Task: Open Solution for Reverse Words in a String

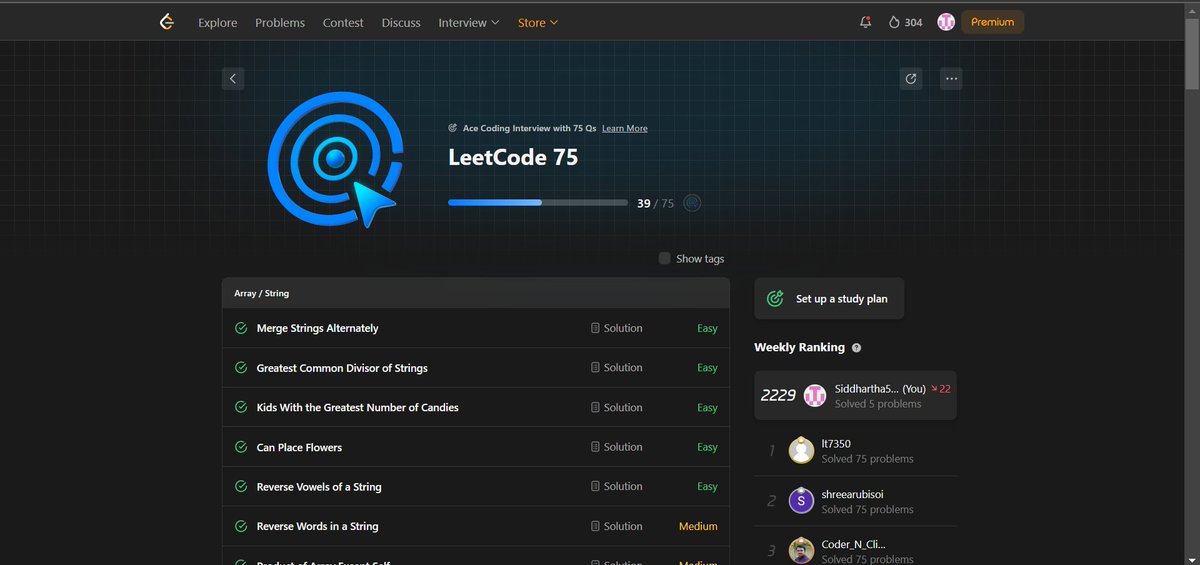Action: (616, 526)
